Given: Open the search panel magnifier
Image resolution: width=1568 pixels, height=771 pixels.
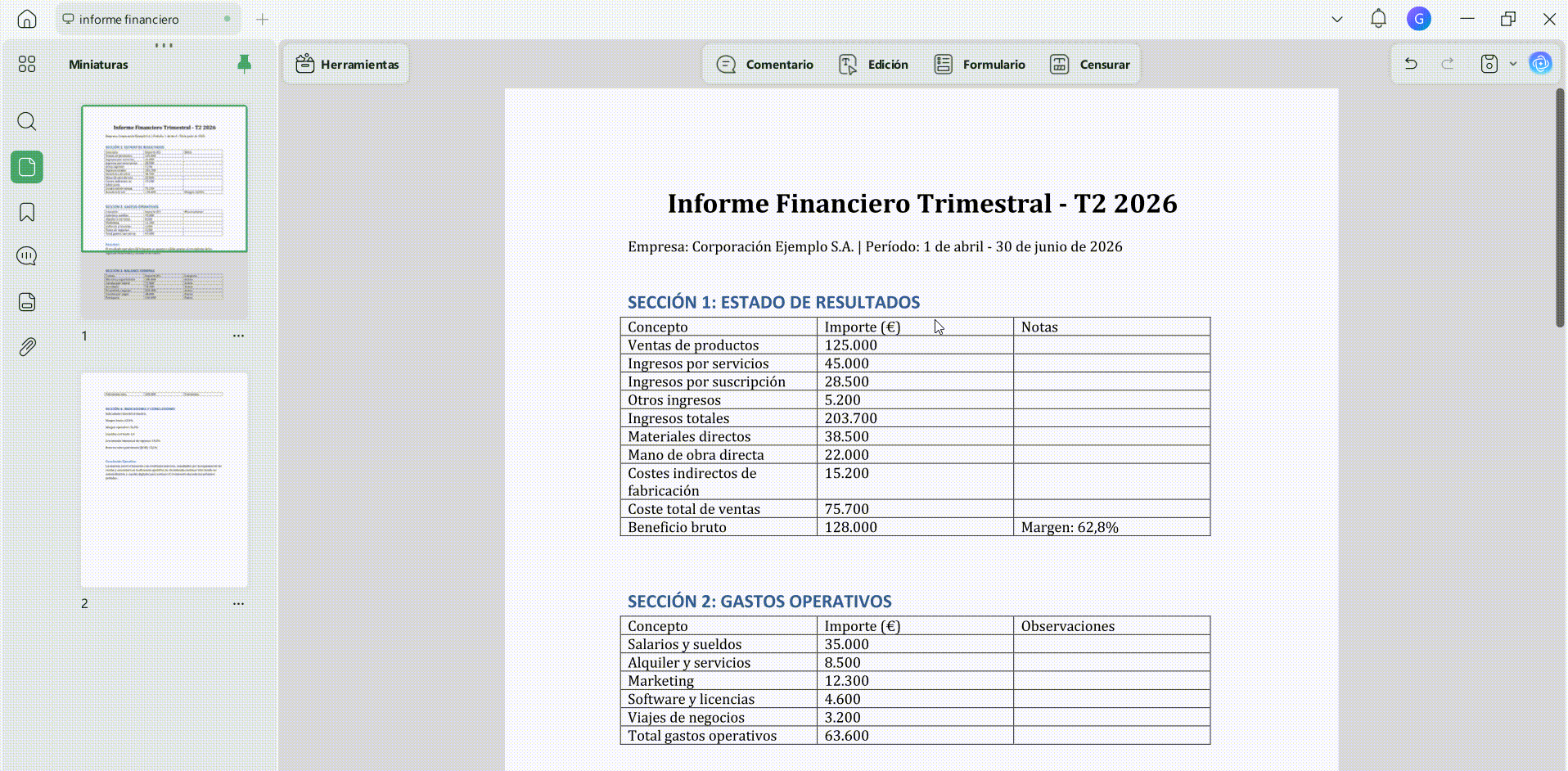Looking at the screenshot, I should pyautogui.click(x=27, y=122).
